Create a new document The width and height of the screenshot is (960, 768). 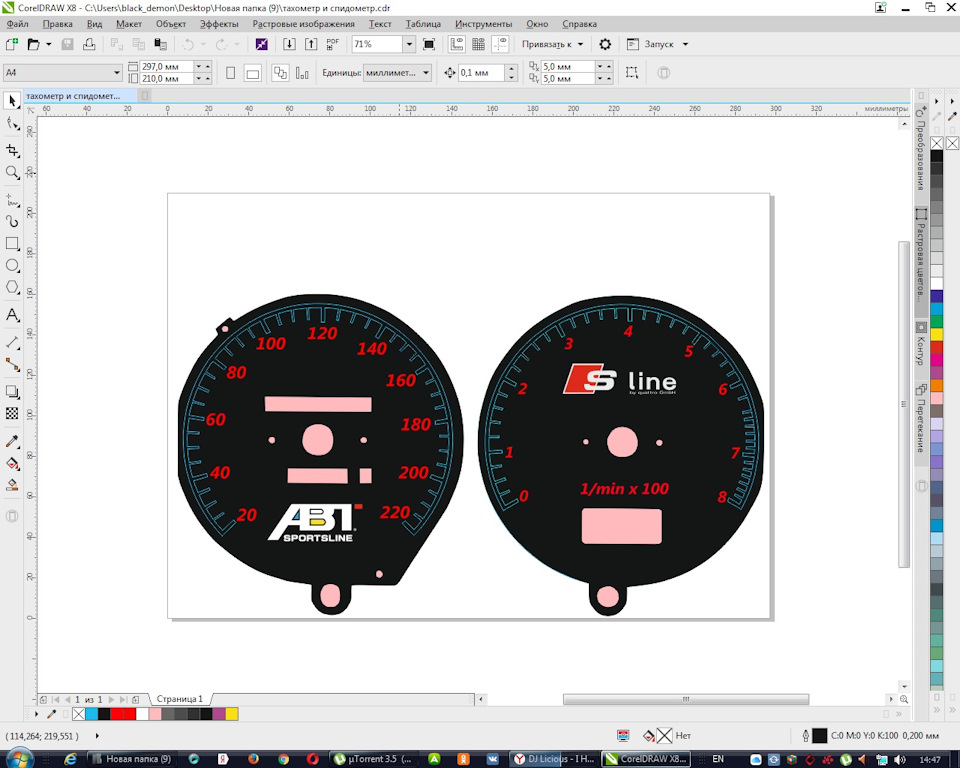(x=11, y=44)
